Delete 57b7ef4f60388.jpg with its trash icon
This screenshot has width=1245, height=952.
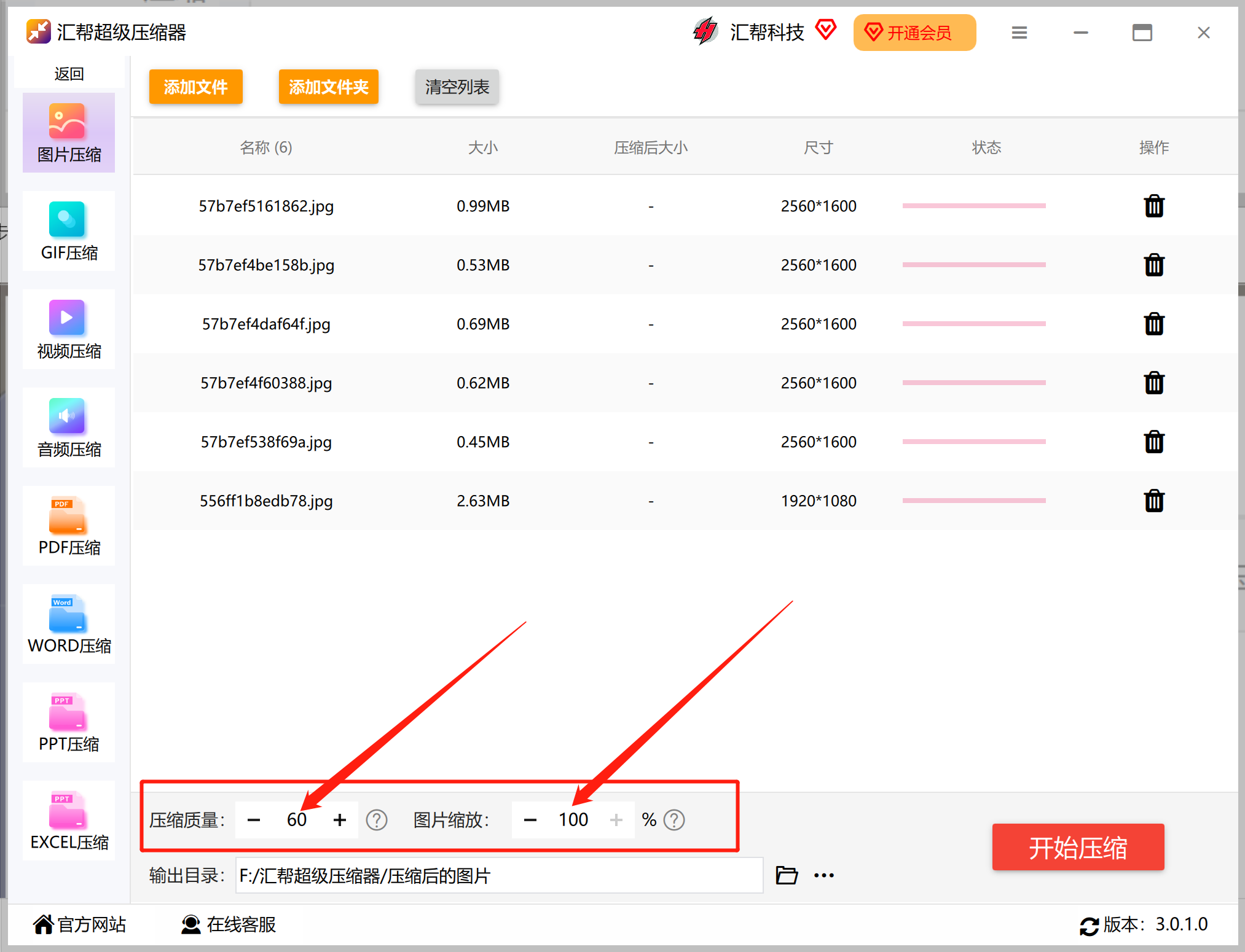(1154, 383)
